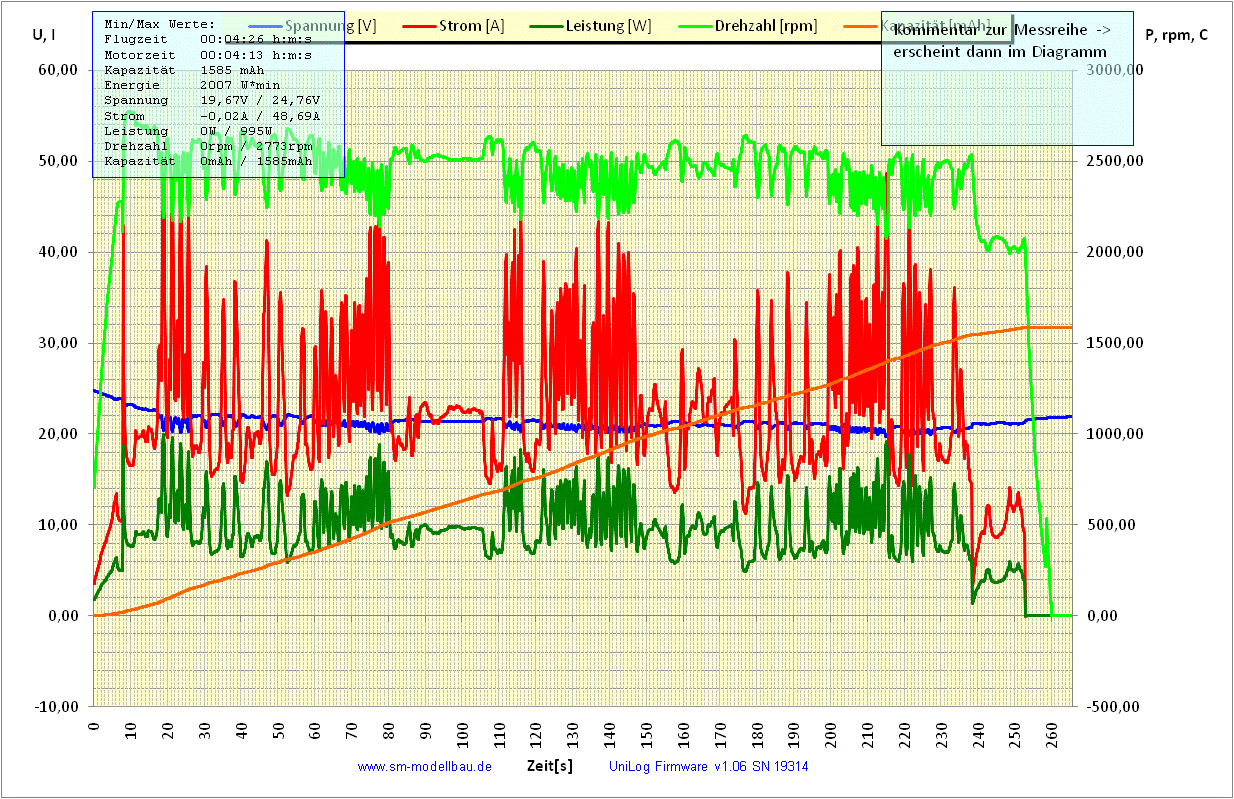Click the 3000,00 label on right axis

click(1114, 70)
